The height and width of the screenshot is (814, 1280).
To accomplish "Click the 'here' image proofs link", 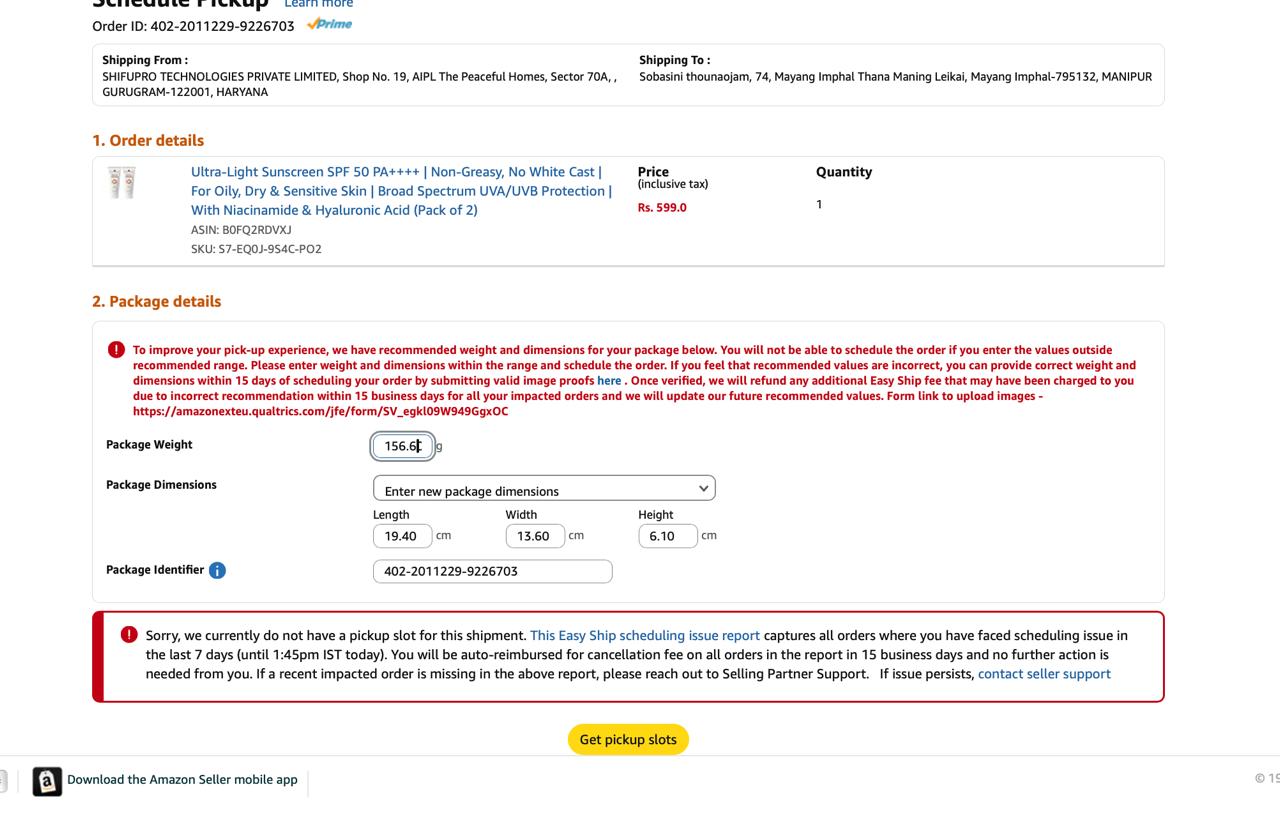I will coord(609,381).
